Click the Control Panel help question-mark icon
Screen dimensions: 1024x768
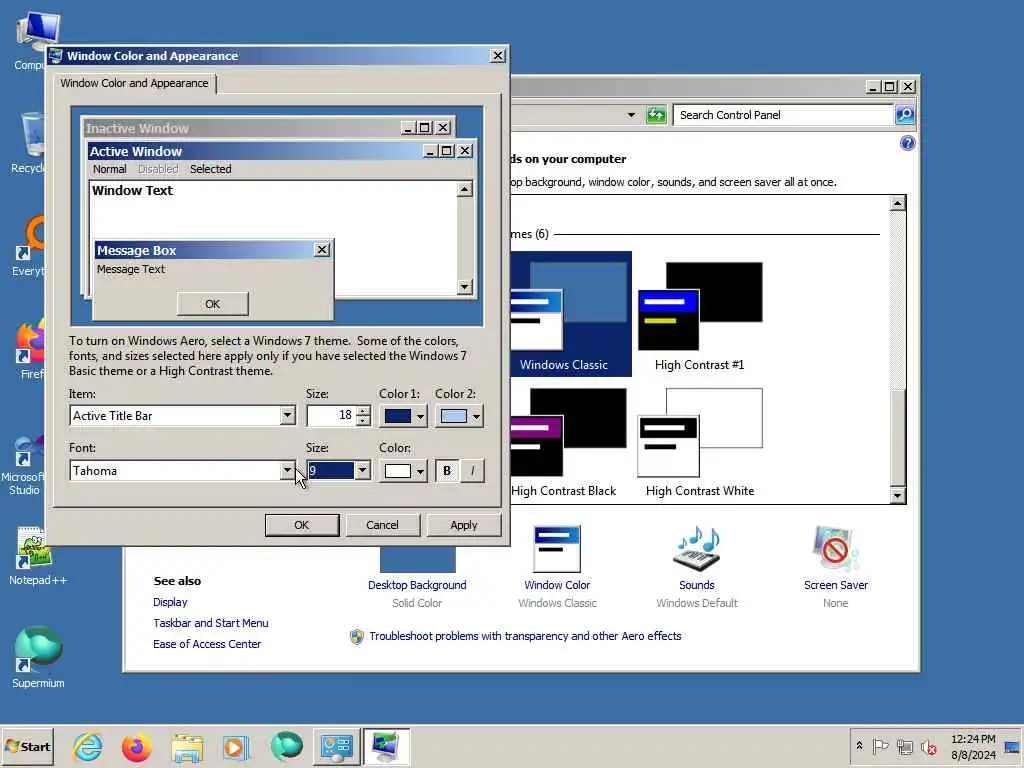(907, 143)
